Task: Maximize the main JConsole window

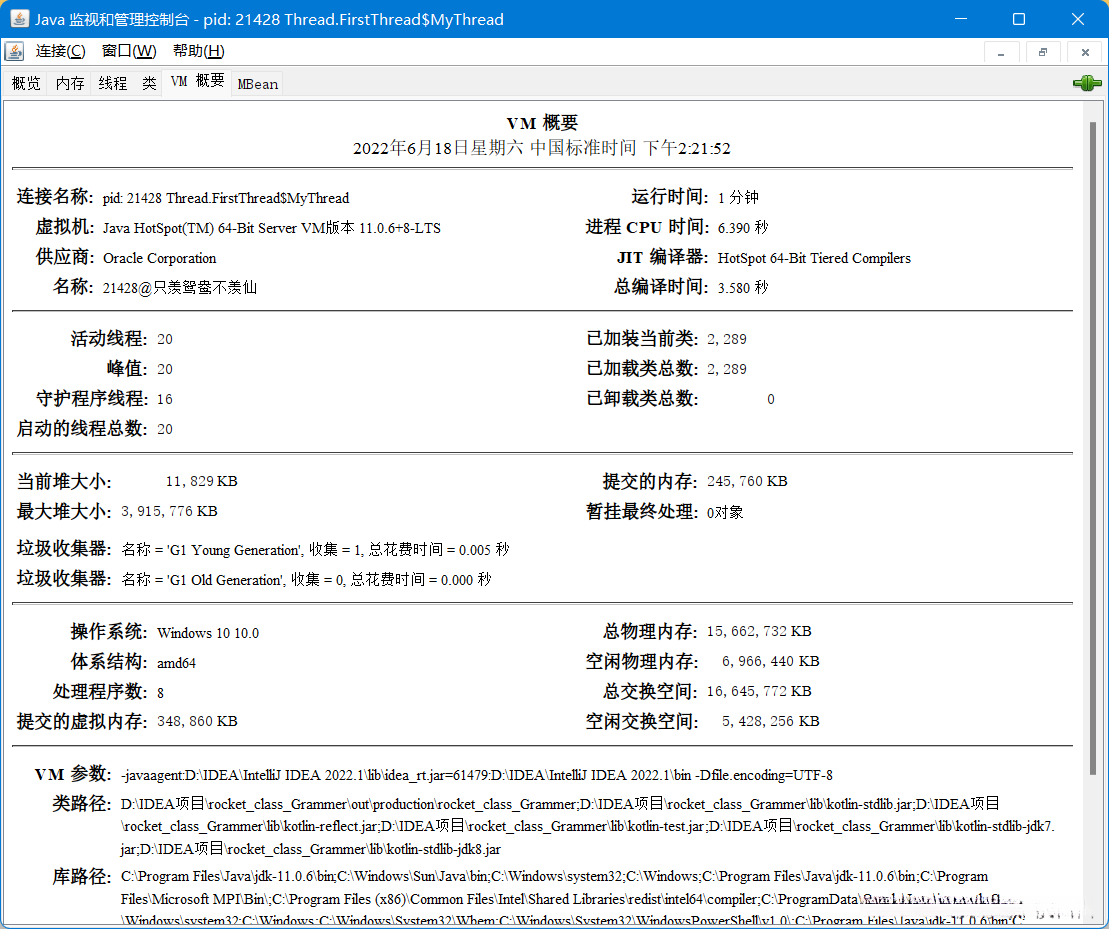Action: click(1018, 19)
